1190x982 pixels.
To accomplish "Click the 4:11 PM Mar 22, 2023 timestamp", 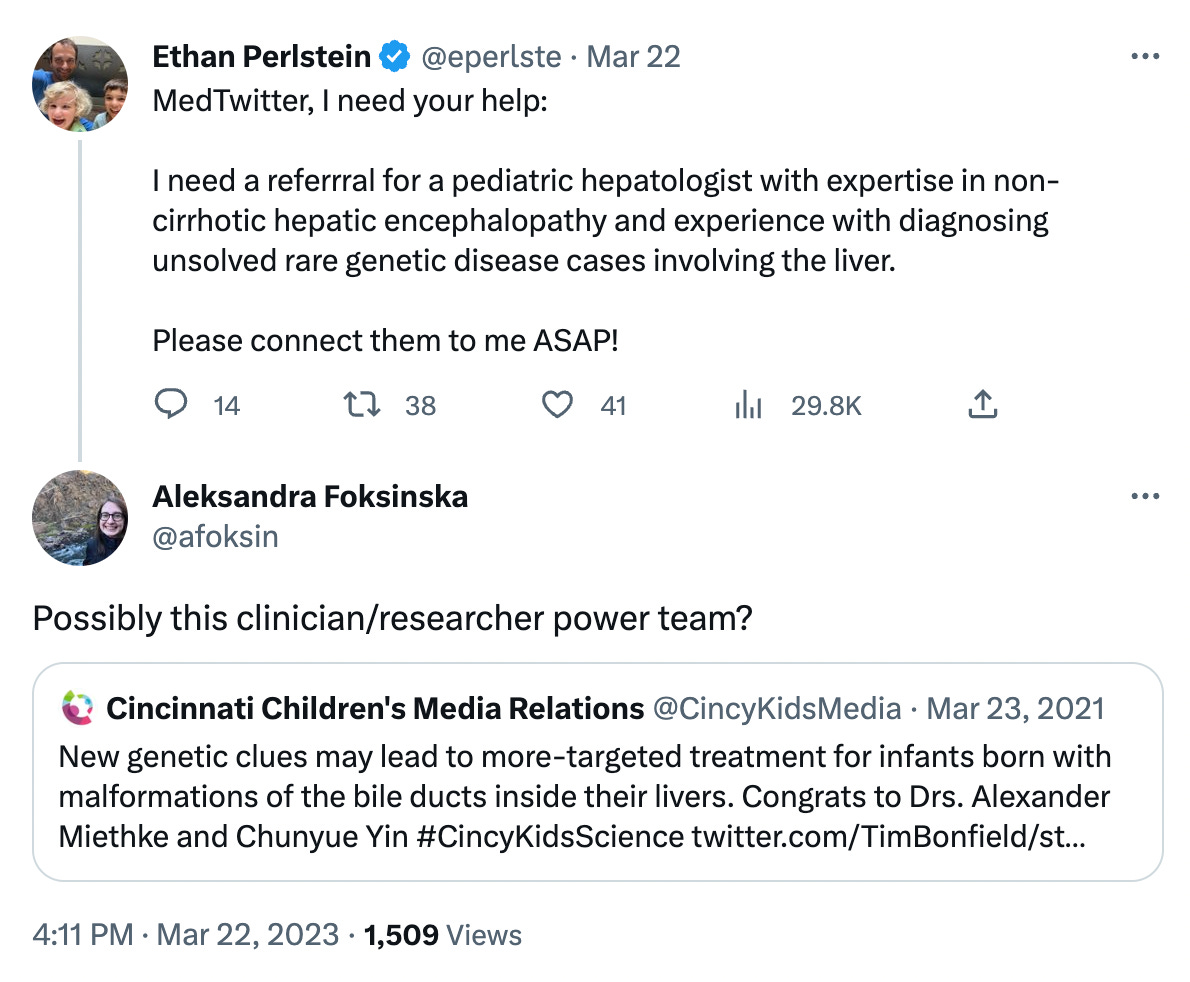I will click(185, 935).
